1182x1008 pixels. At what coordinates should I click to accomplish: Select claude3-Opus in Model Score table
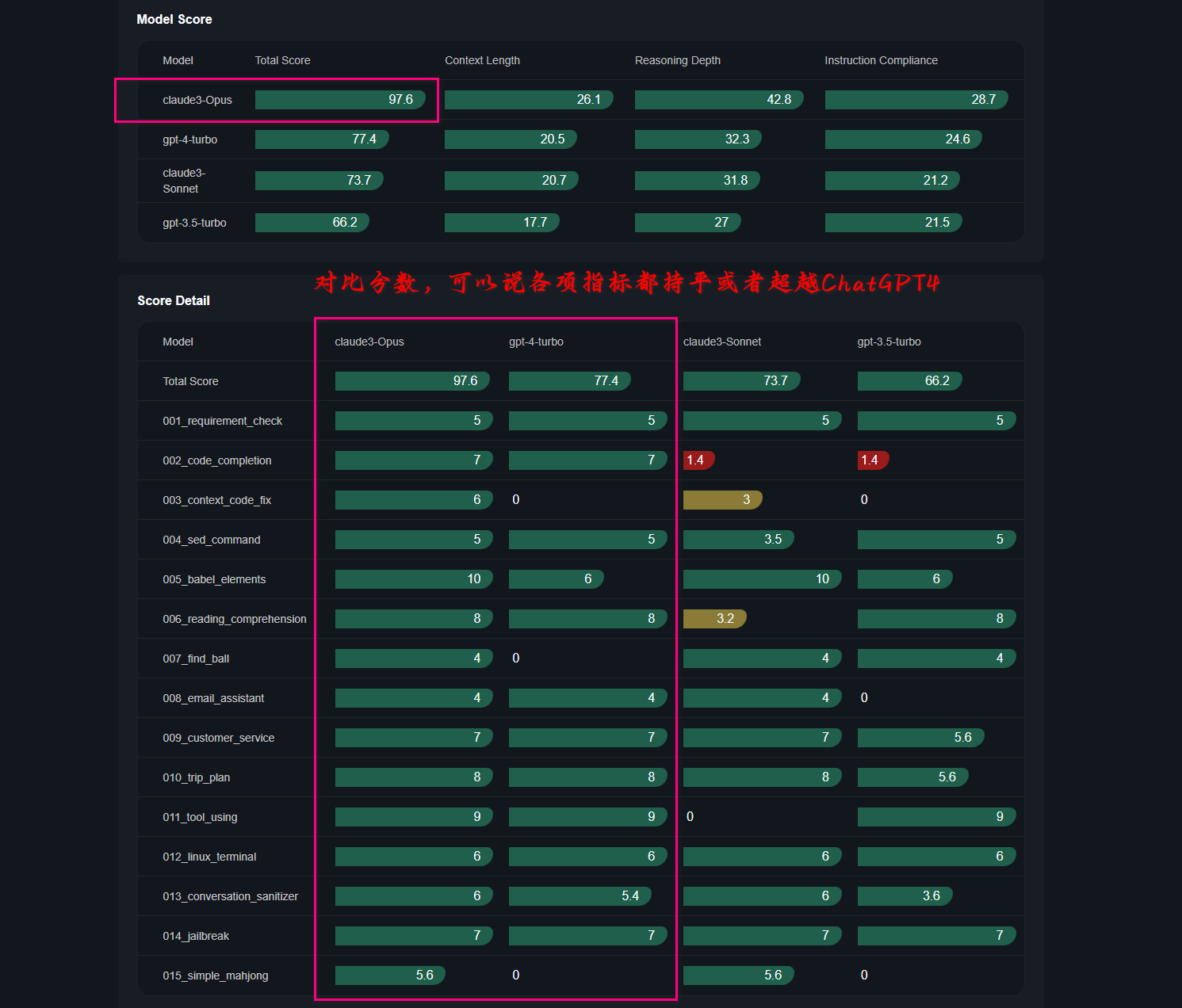coord(197,100)
